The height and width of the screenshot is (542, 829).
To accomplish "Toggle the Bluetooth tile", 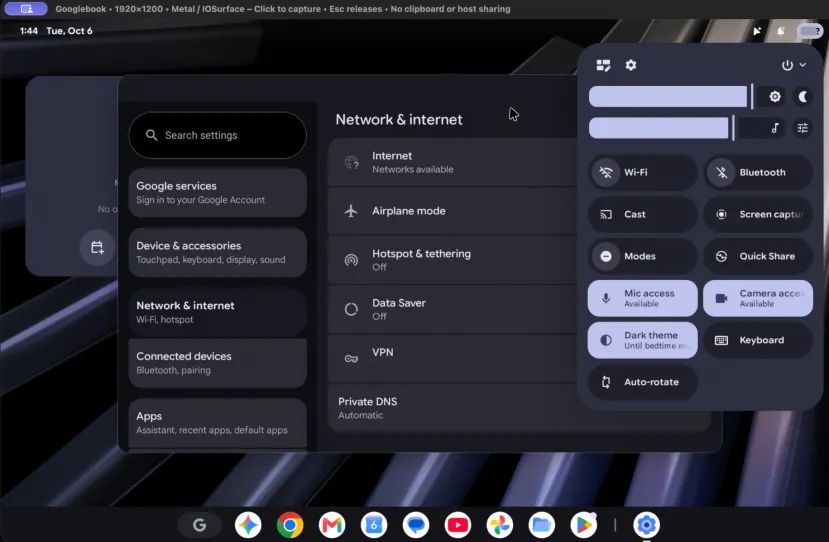I will click(758, 172).
